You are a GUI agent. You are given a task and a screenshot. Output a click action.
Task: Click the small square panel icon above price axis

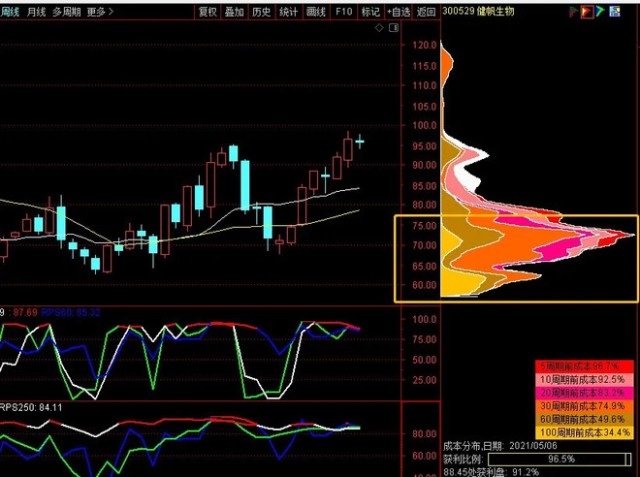(x=394, y=28)
